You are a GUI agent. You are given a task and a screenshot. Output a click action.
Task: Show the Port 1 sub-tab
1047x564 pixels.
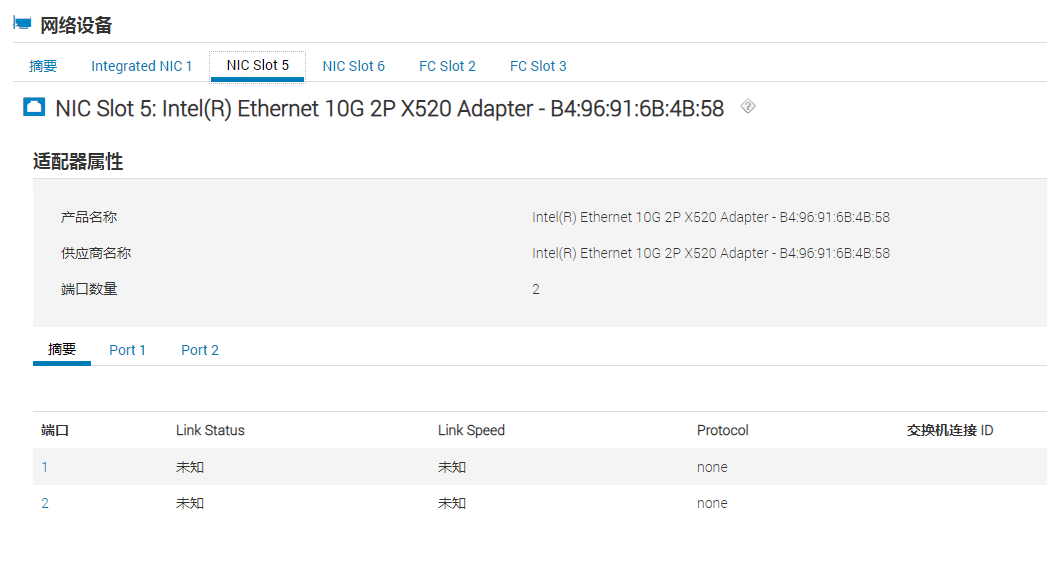(x=128, y=350)
